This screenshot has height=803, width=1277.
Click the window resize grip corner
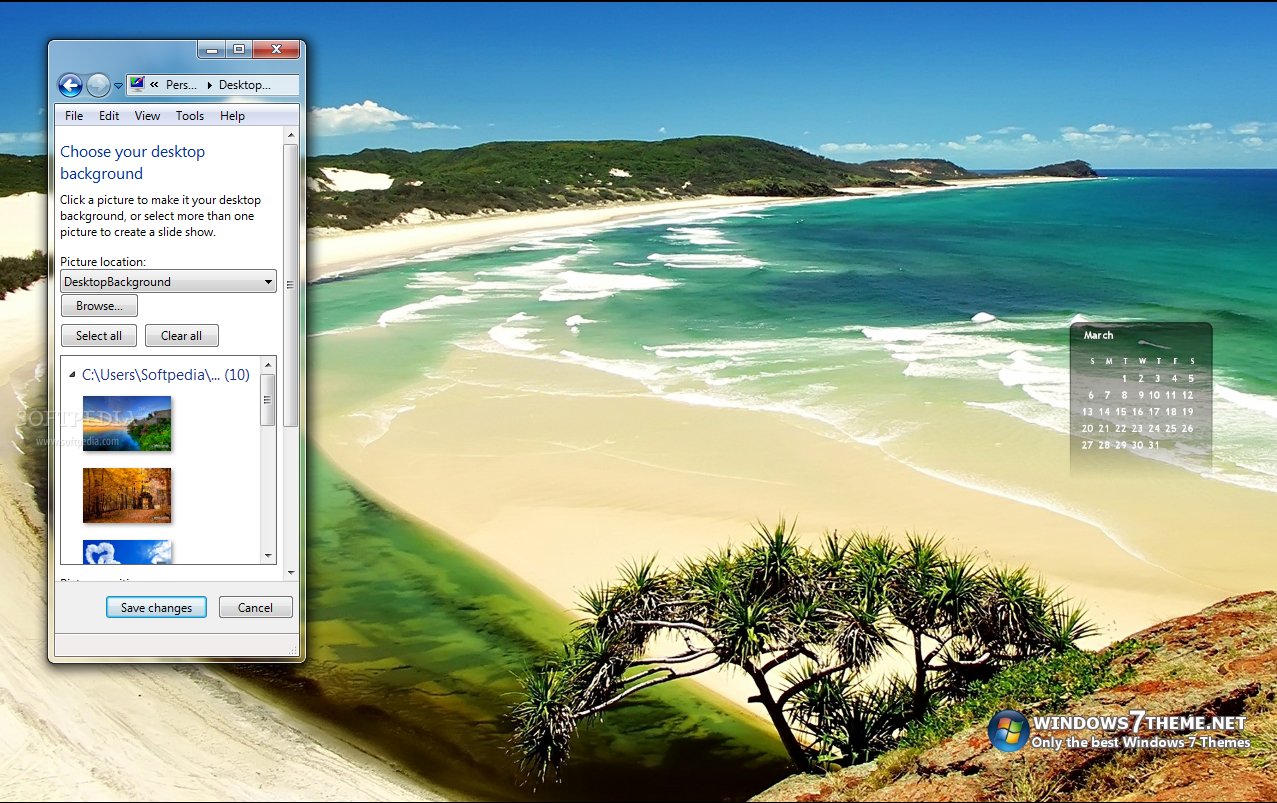(x=294, y=651)
